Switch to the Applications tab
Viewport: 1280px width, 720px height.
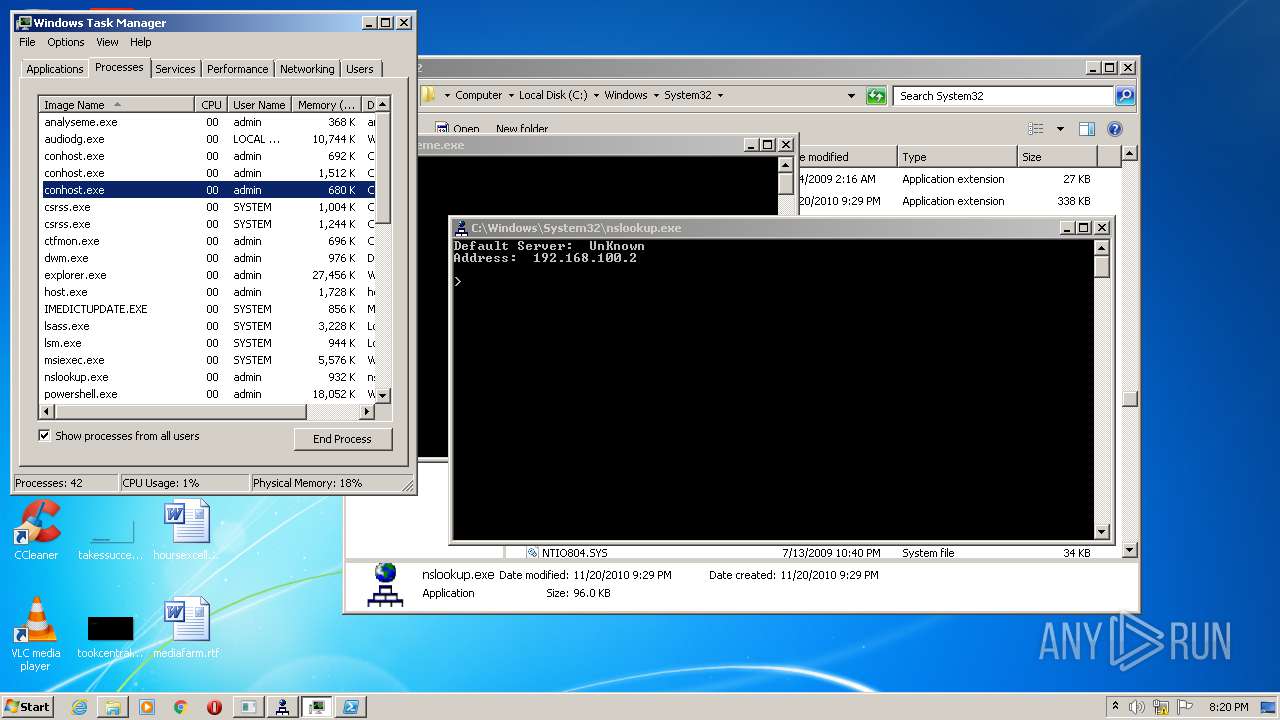point(54,69)
